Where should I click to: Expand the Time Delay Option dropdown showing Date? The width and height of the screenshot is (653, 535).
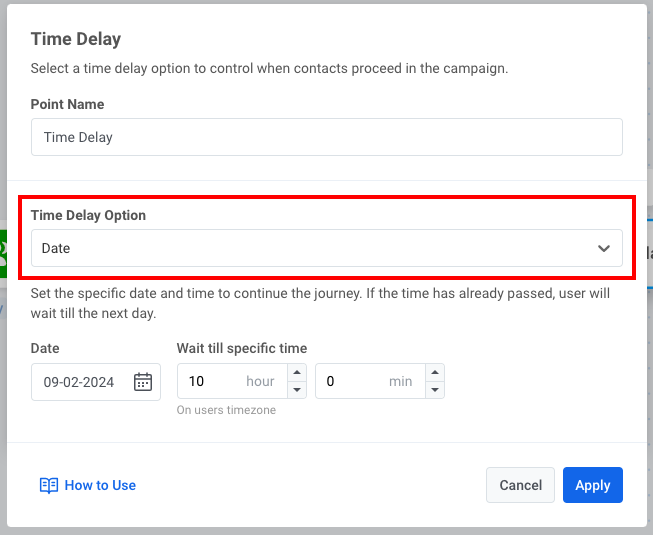[x=326, y=248]
